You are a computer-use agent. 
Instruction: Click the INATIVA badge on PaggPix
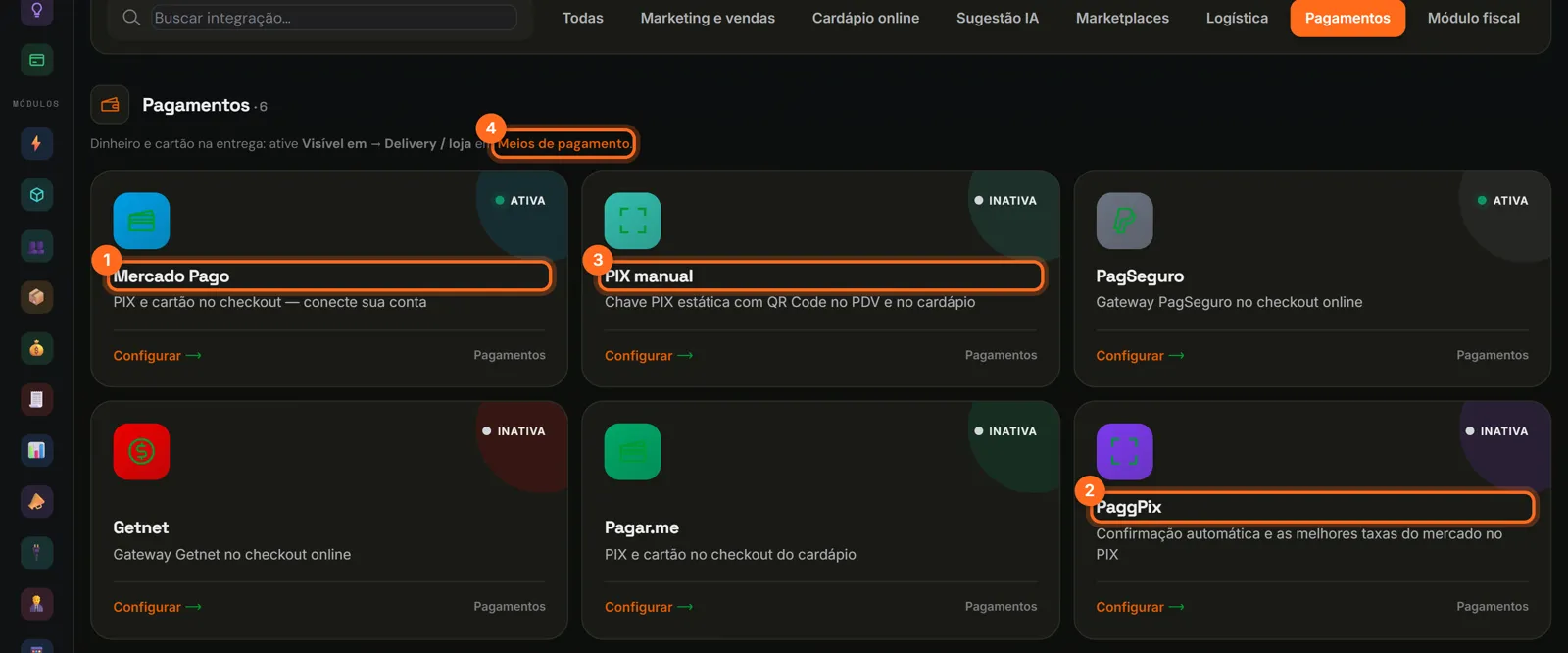[x=1496, y=431]
